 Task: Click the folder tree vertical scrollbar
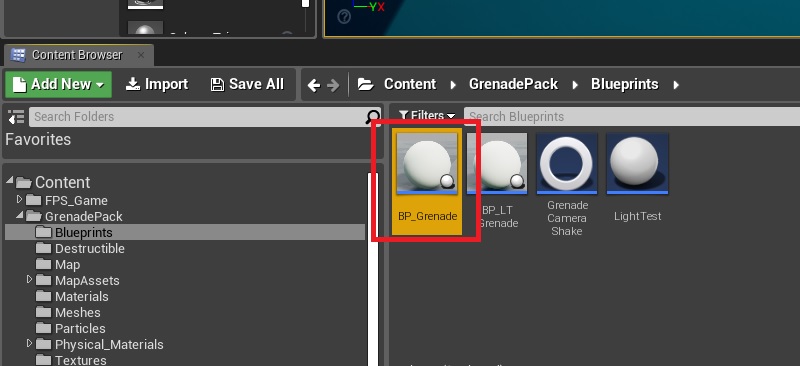tap(373, 269)
